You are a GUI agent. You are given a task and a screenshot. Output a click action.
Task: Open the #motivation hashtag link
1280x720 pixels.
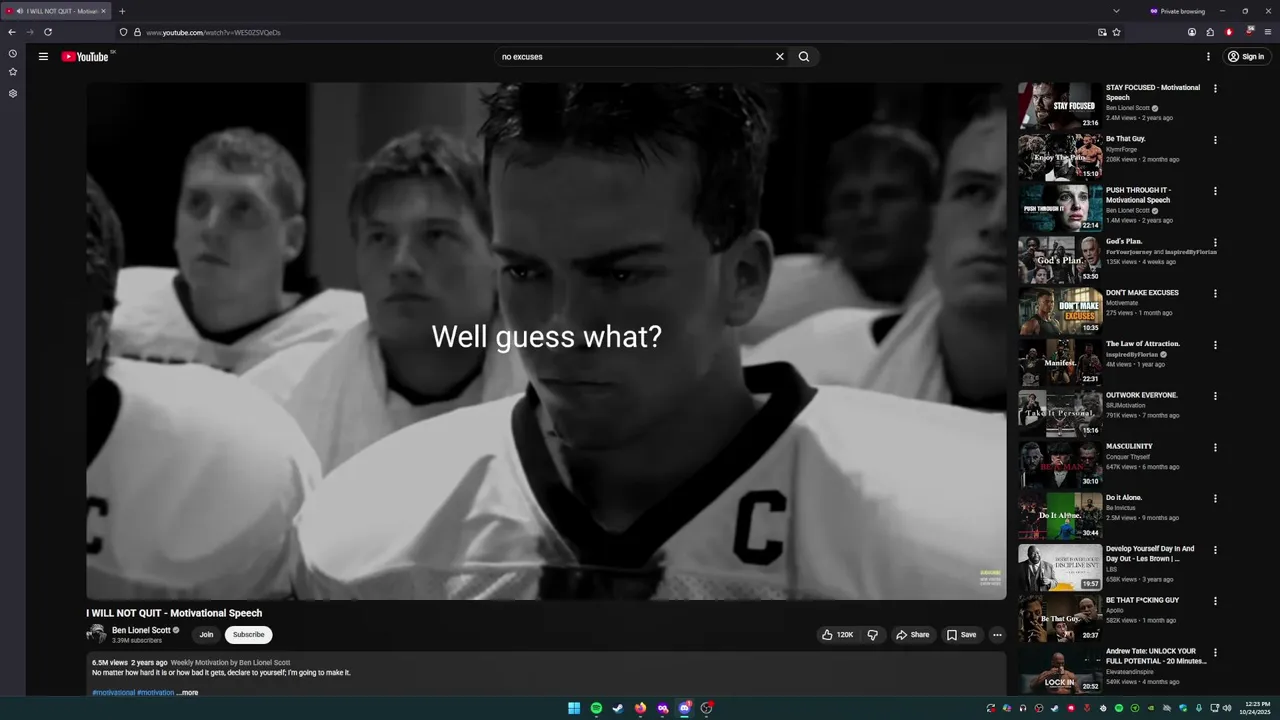click(x=155, y=692)
